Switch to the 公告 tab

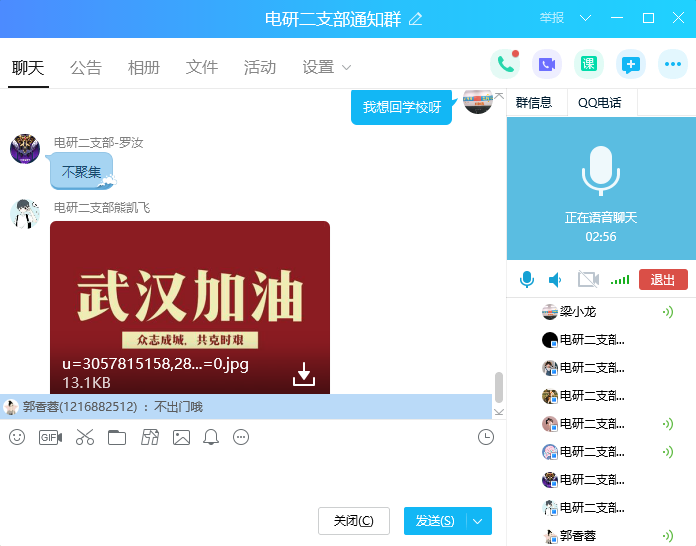(86, 68)
